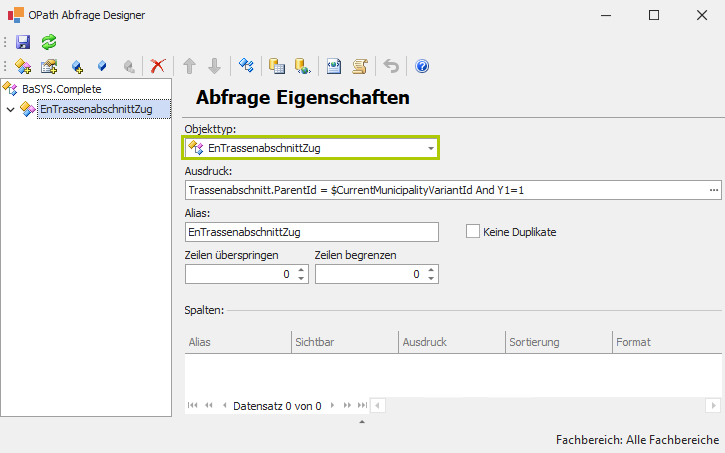The height and width of the screenshot is (453, 725).
Task: Click into the Alias text field
Action: 312,232
